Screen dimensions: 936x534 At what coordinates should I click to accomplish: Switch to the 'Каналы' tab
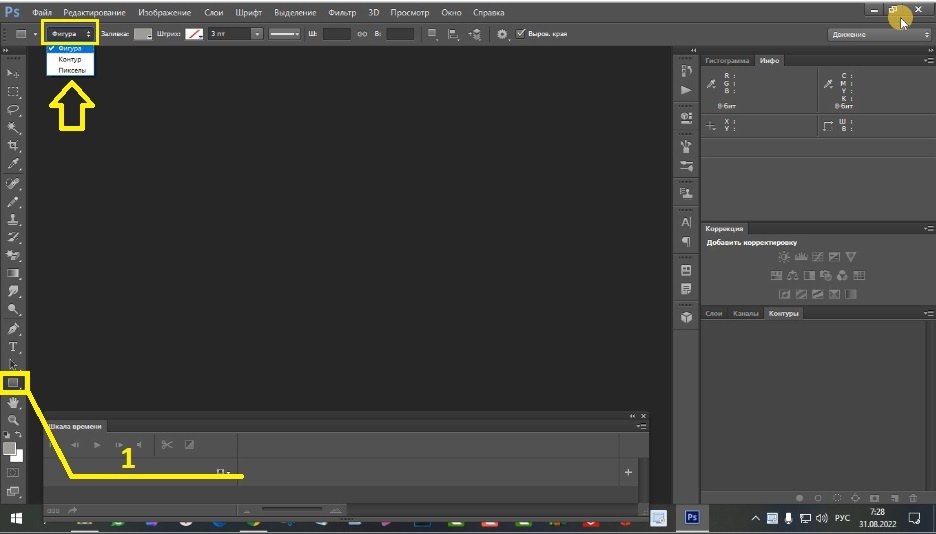click(746, 313)
